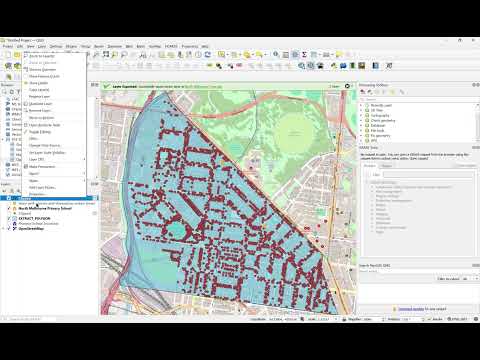The width and height of the screenshot is (480, 360).
Task: Click the Scripts icon in Processing Toolbox
Action: tap(370, 92)
